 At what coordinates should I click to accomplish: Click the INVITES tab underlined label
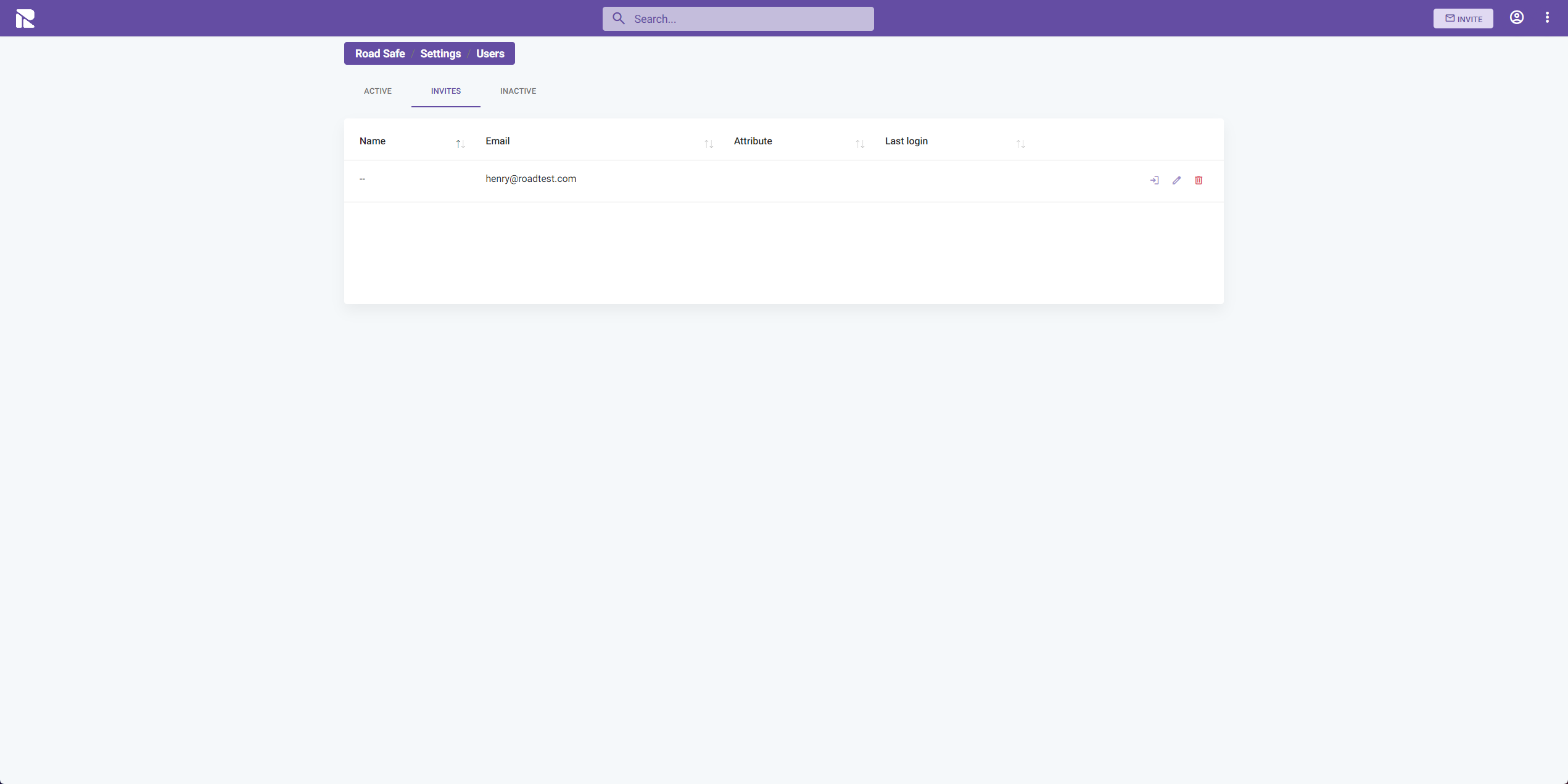pos(445,91)
